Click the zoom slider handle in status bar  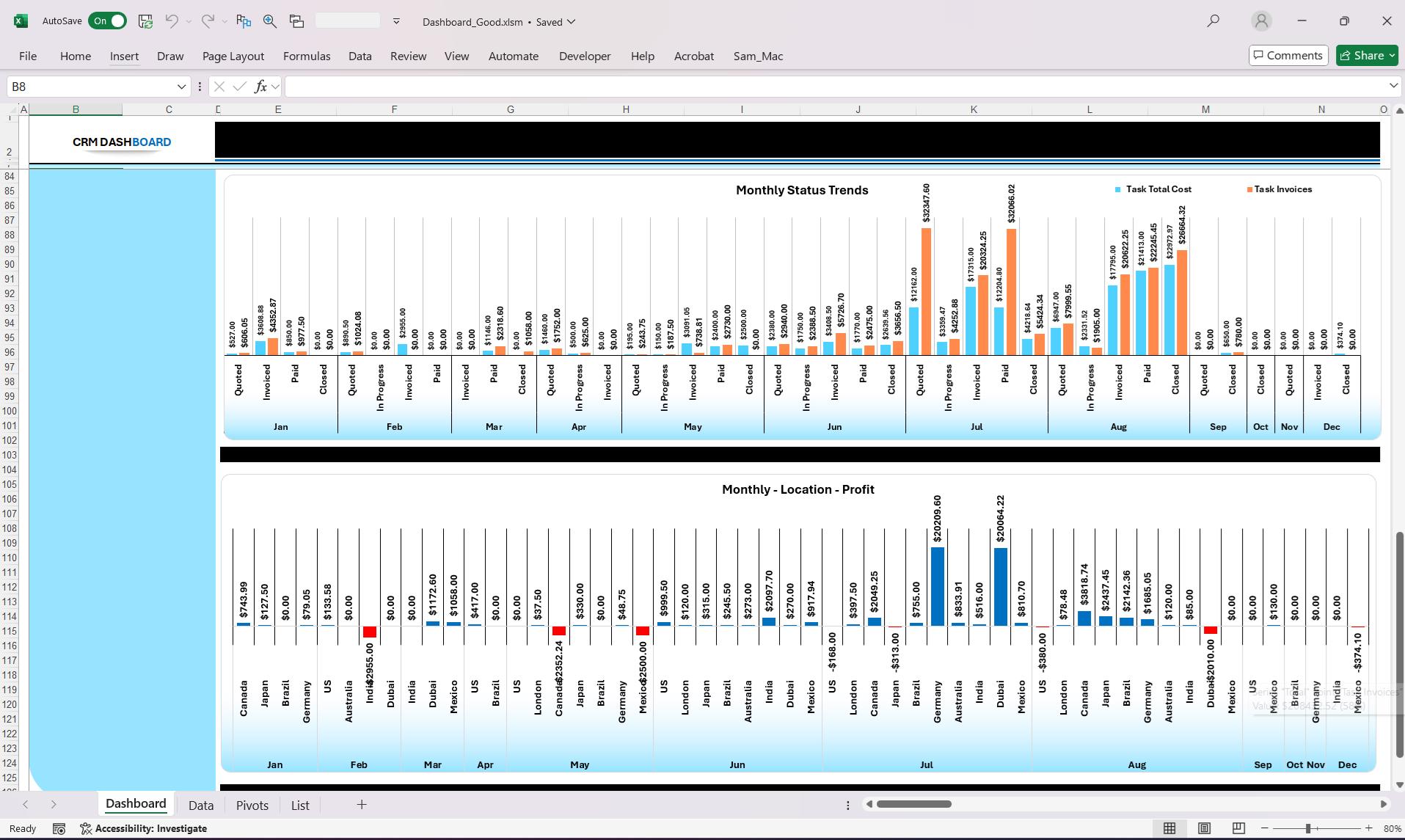[x=1307, y=828]
